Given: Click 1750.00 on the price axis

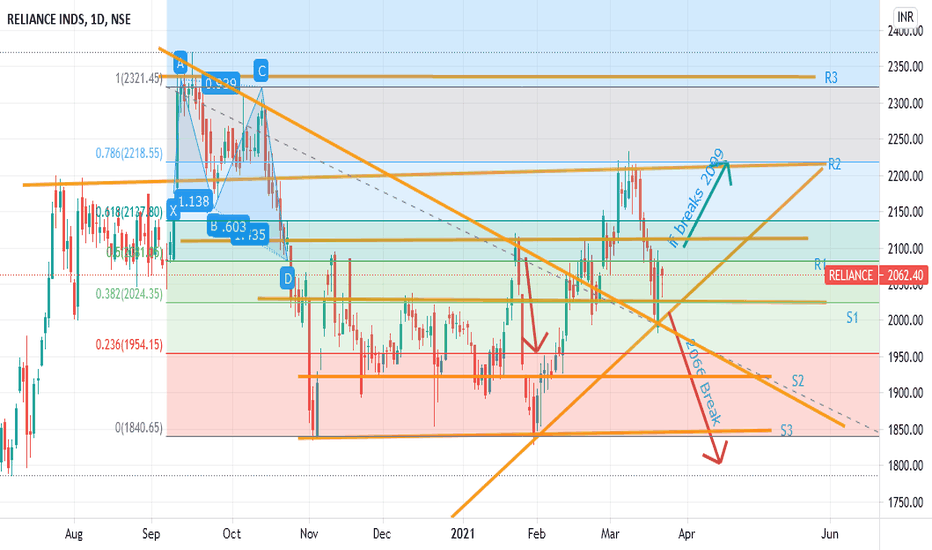Looking at the screenshot, I should (905, 502).
